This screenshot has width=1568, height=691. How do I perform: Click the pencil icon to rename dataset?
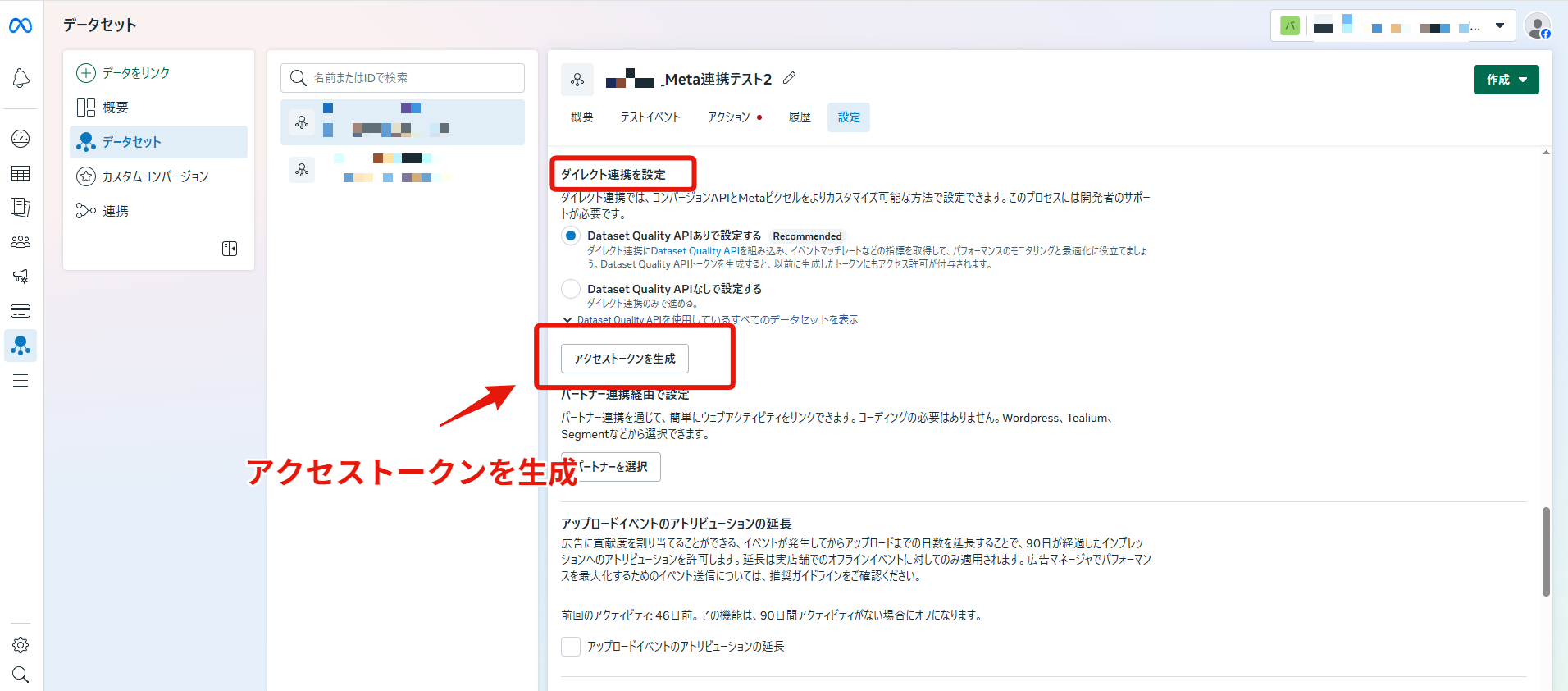coord(789,78)
